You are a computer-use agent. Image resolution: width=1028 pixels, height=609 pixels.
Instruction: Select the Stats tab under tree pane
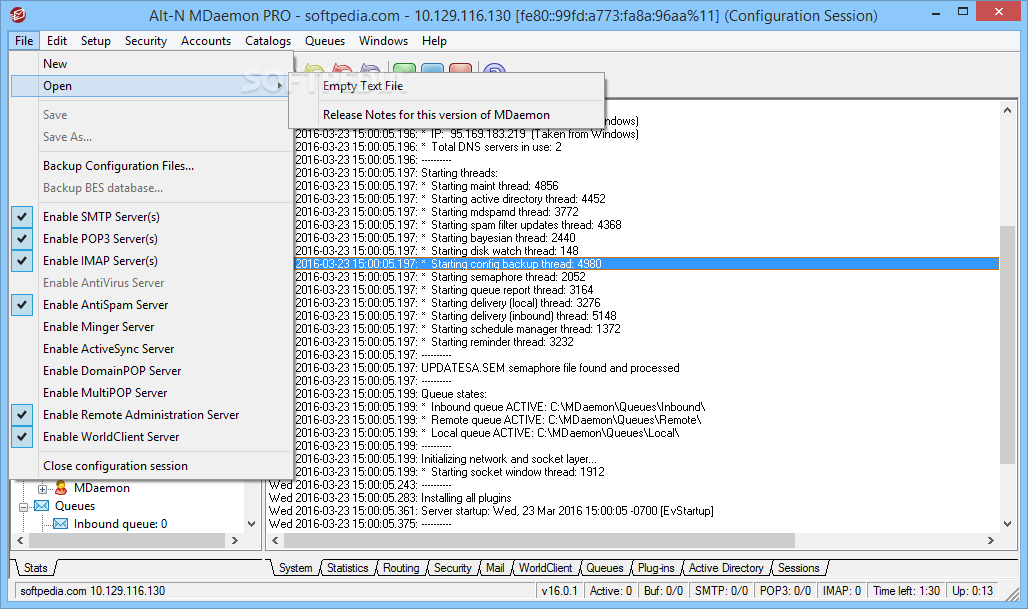tap(35, 568)
